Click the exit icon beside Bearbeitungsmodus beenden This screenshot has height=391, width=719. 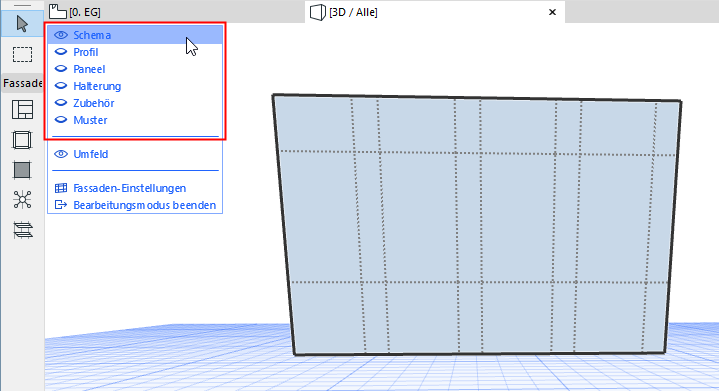[x=61, y=205]
